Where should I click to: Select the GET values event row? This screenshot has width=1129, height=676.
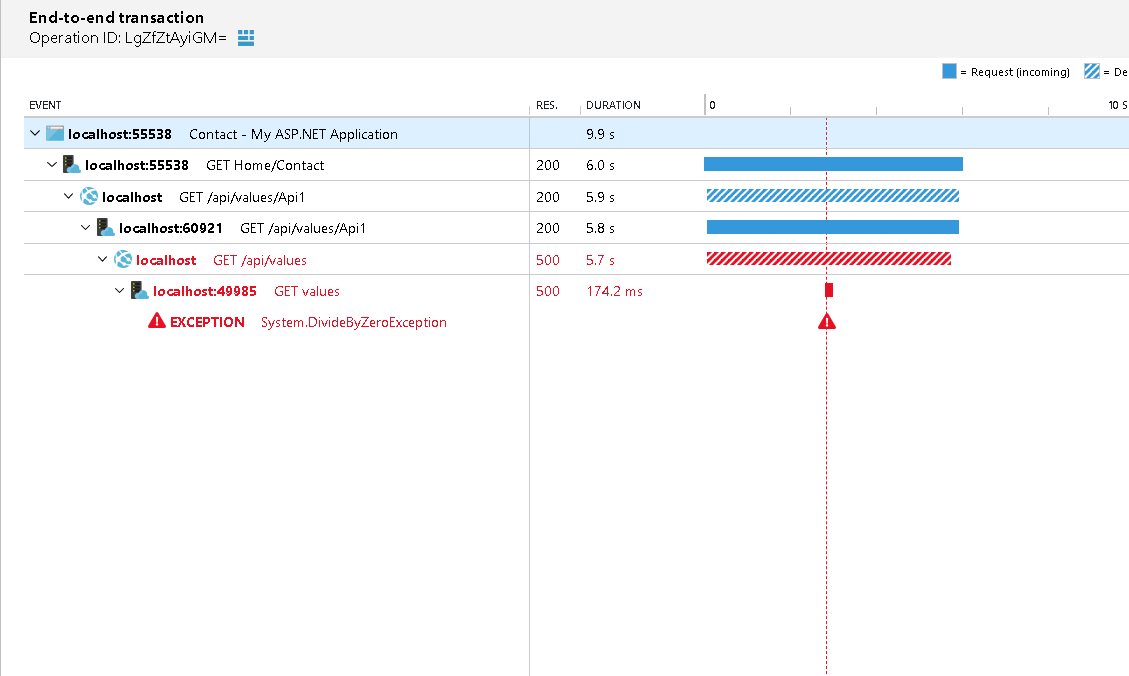tap(306, 290)
